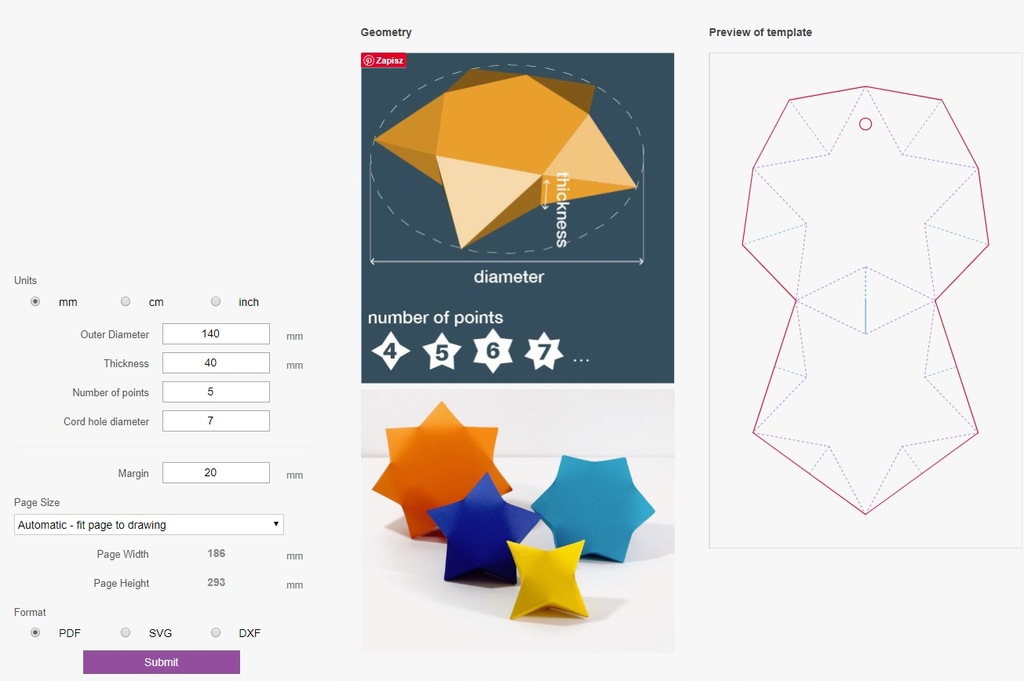Click the 6-point star icon
The height and width of the screenshot is (681, 1024).
pyautogui.click(x=493, y=351)
